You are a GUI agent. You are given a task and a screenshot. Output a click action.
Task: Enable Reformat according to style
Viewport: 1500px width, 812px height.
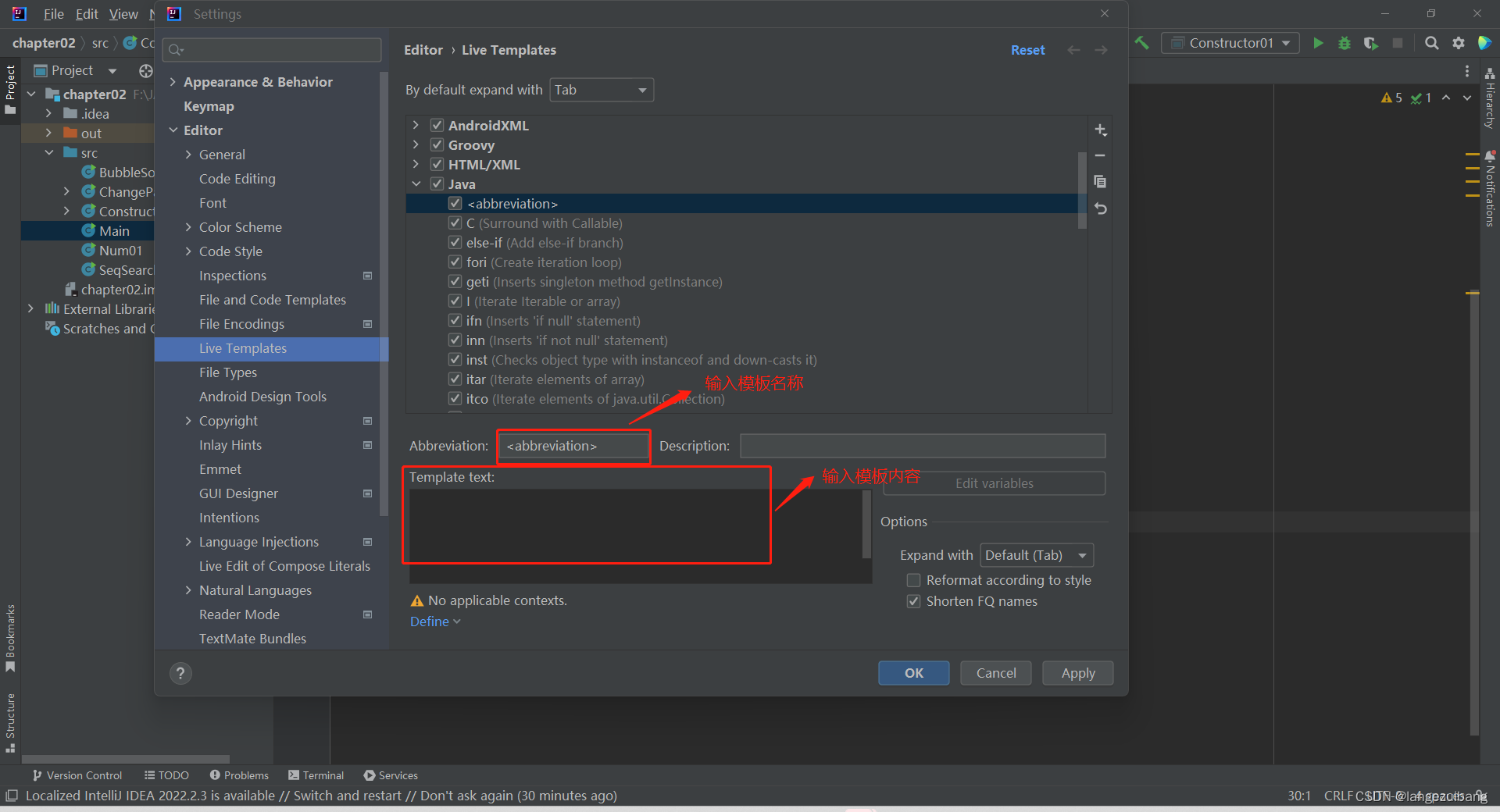coord(913,580)
